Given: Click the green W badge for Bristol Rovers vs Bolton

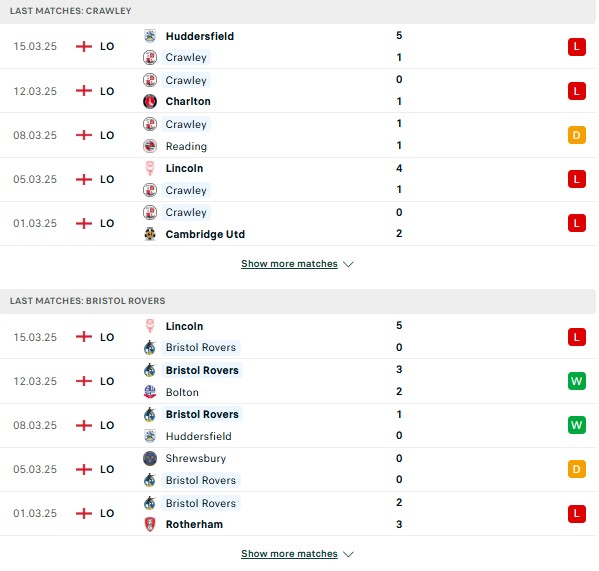Looking at the screenshot, I should [x=576, y=381].
